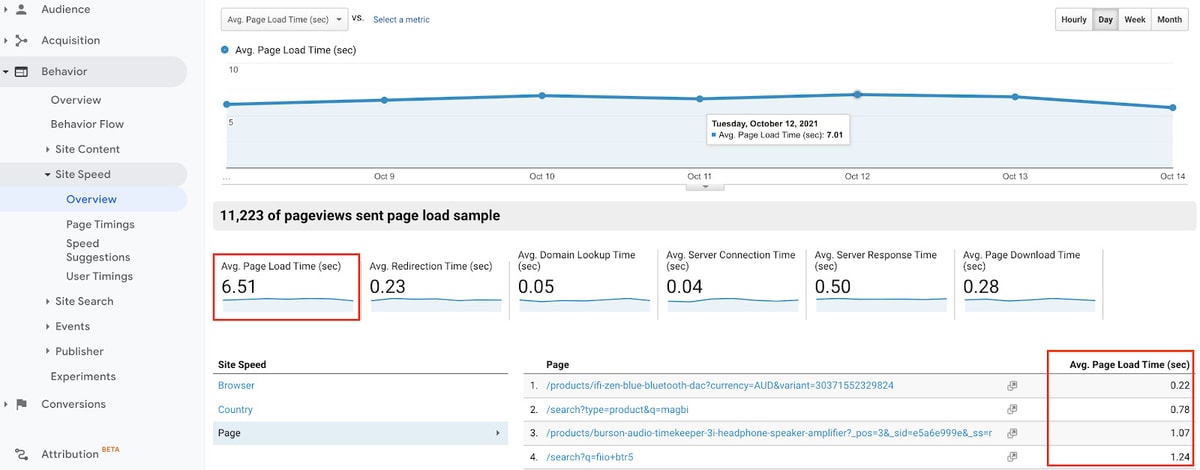Expand Site Search submenu
This screenshot has width=1200, height=470.
click(48, 301)
